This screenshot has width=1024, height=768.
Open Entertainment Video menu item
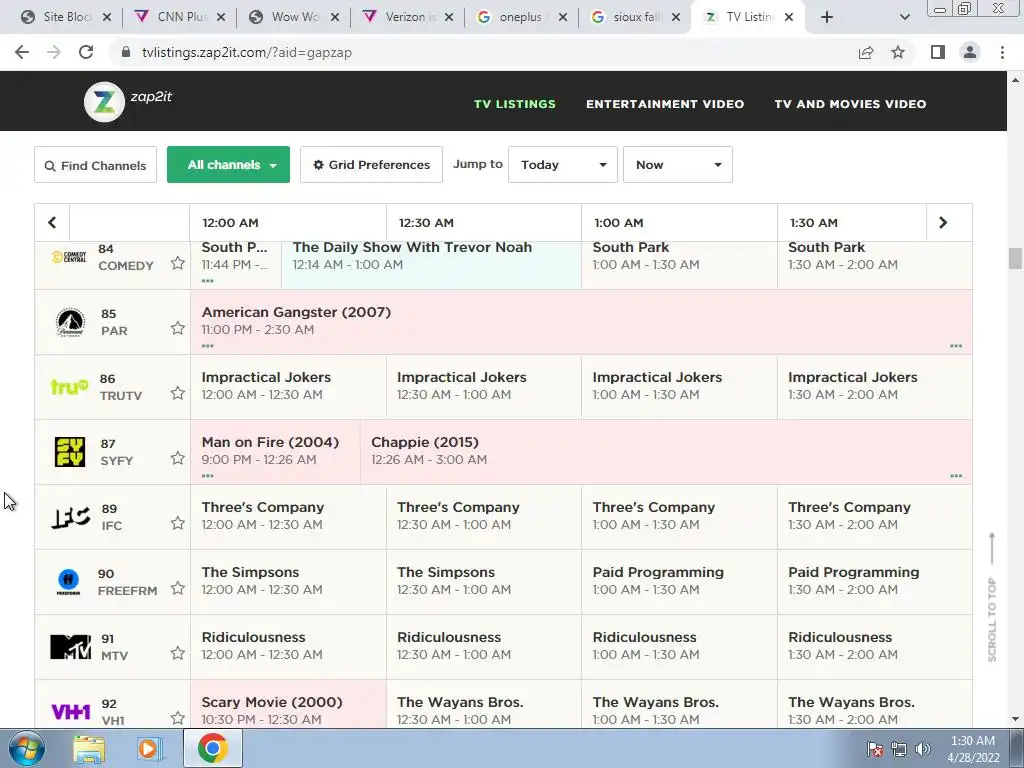click(665, 104)
